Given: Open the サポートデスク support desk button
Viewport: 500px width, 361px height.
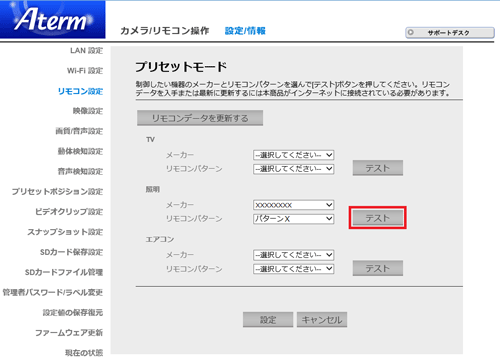Looking at the screenshot, I should coord(450,33).
